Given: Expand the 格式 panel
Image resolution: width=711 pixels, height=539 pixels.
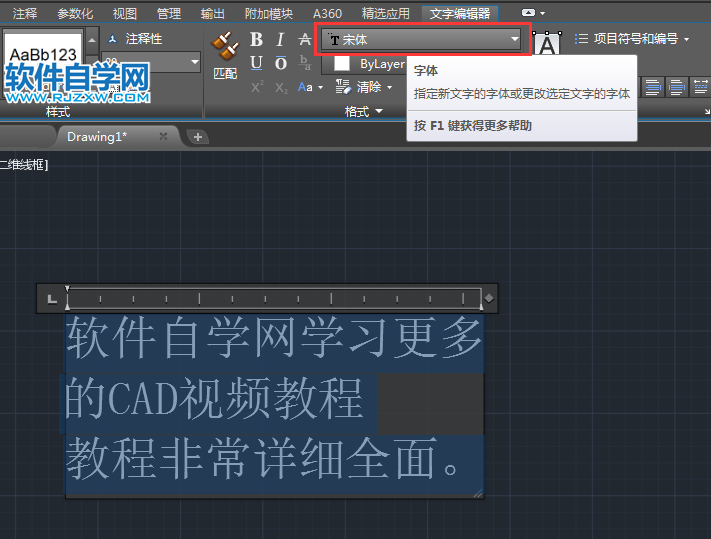Looking at the screenshot, I should (x=364, y=111).
